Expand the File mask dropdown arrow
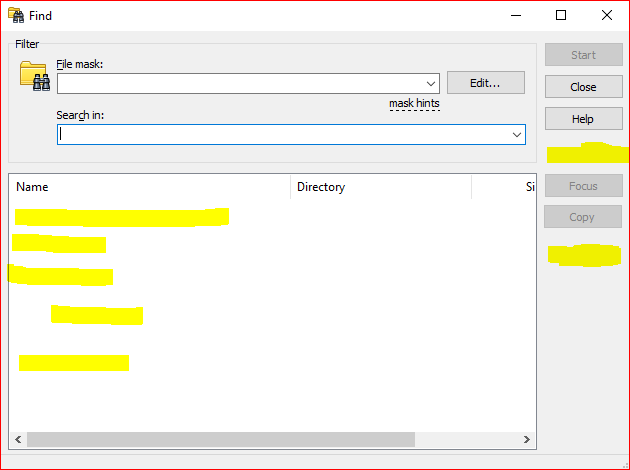Image resolution: width=630 pixels, height=470 pixels. pyautogui.click(x=431, y=84)
